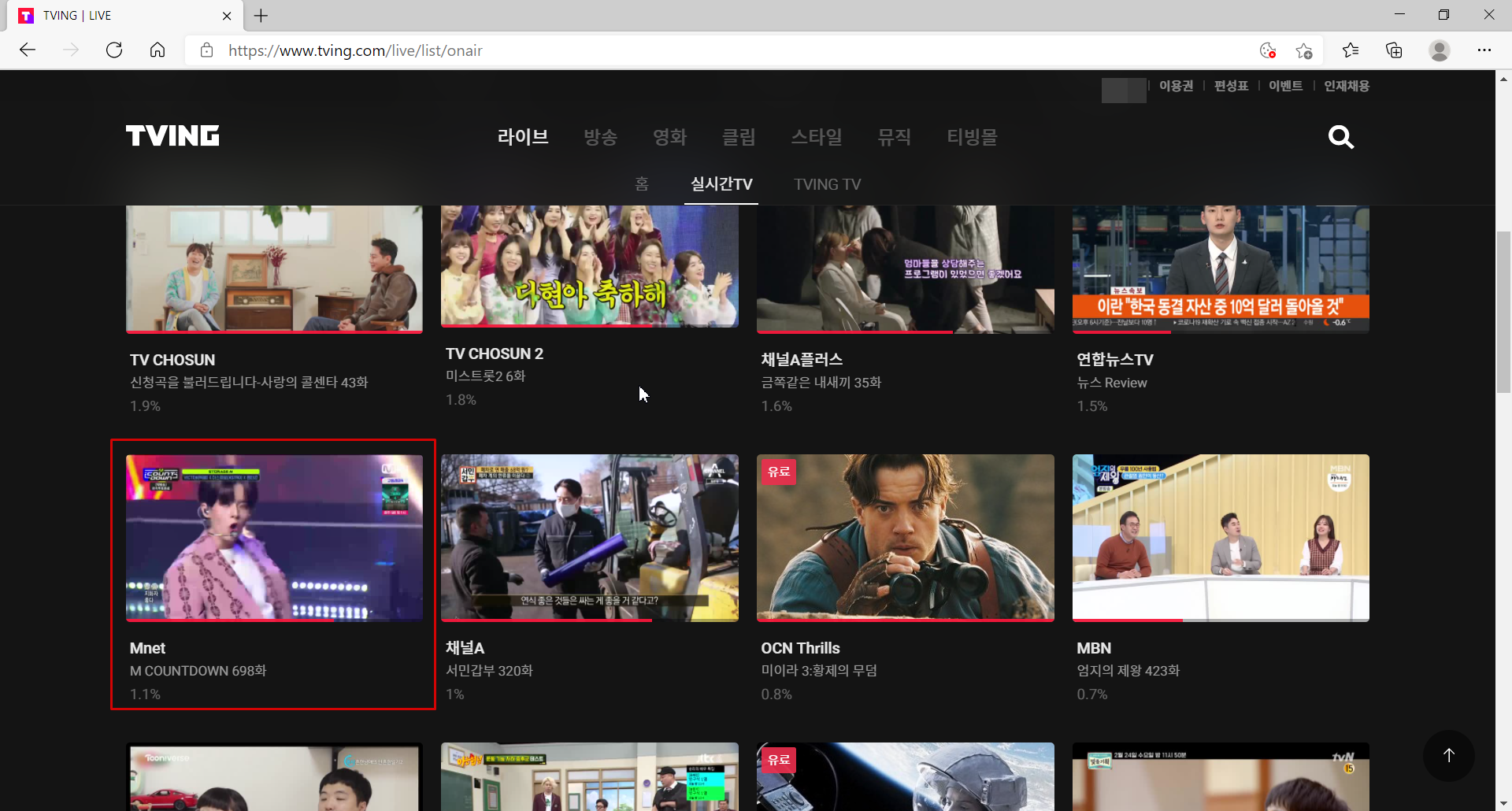
Task: Open tracking prevention cookie icon
Action: [1268, 50]
